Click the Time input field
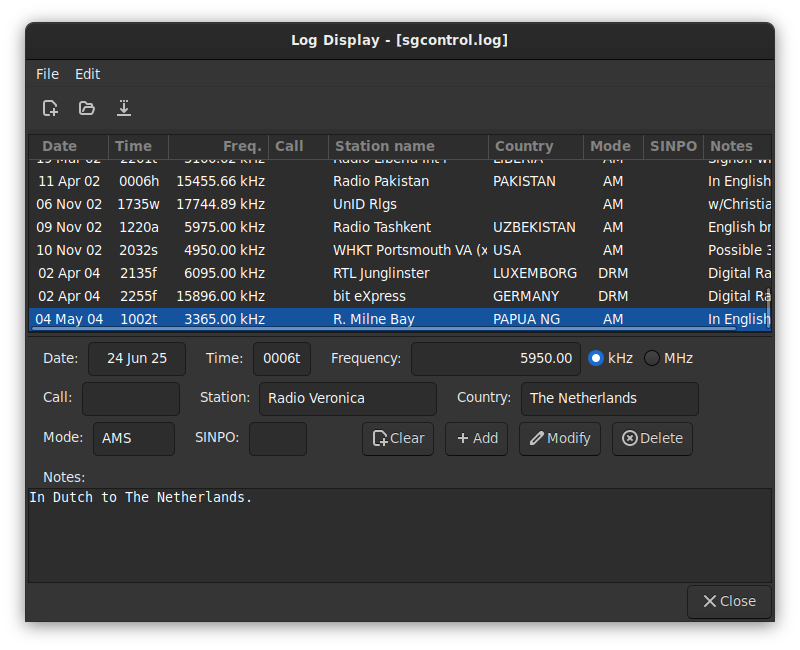This screenshot has width=800, height=650. pyautogui.click(x=282, y=359)
